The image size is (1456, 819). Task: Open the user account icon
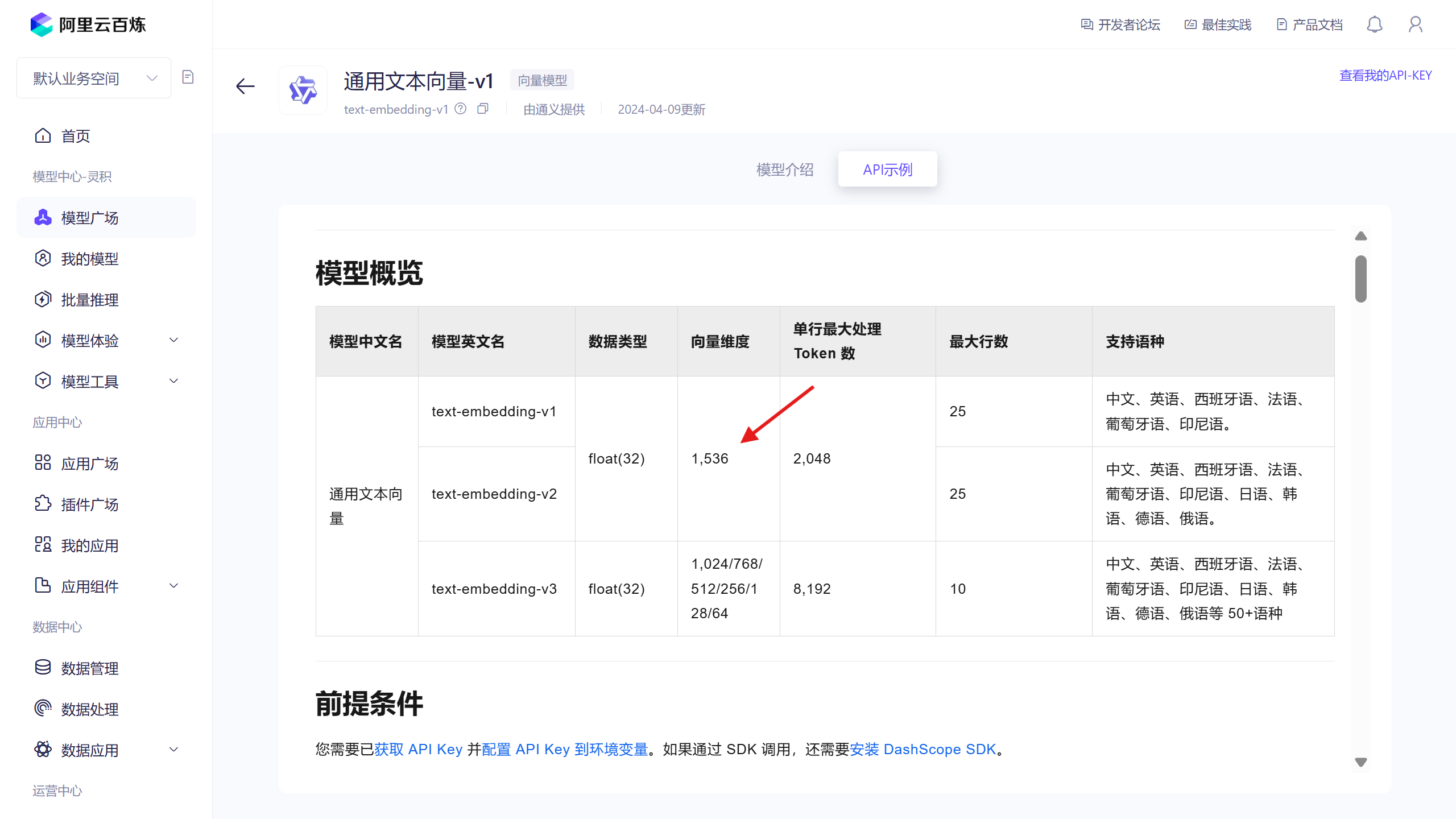pos(1415,24)
